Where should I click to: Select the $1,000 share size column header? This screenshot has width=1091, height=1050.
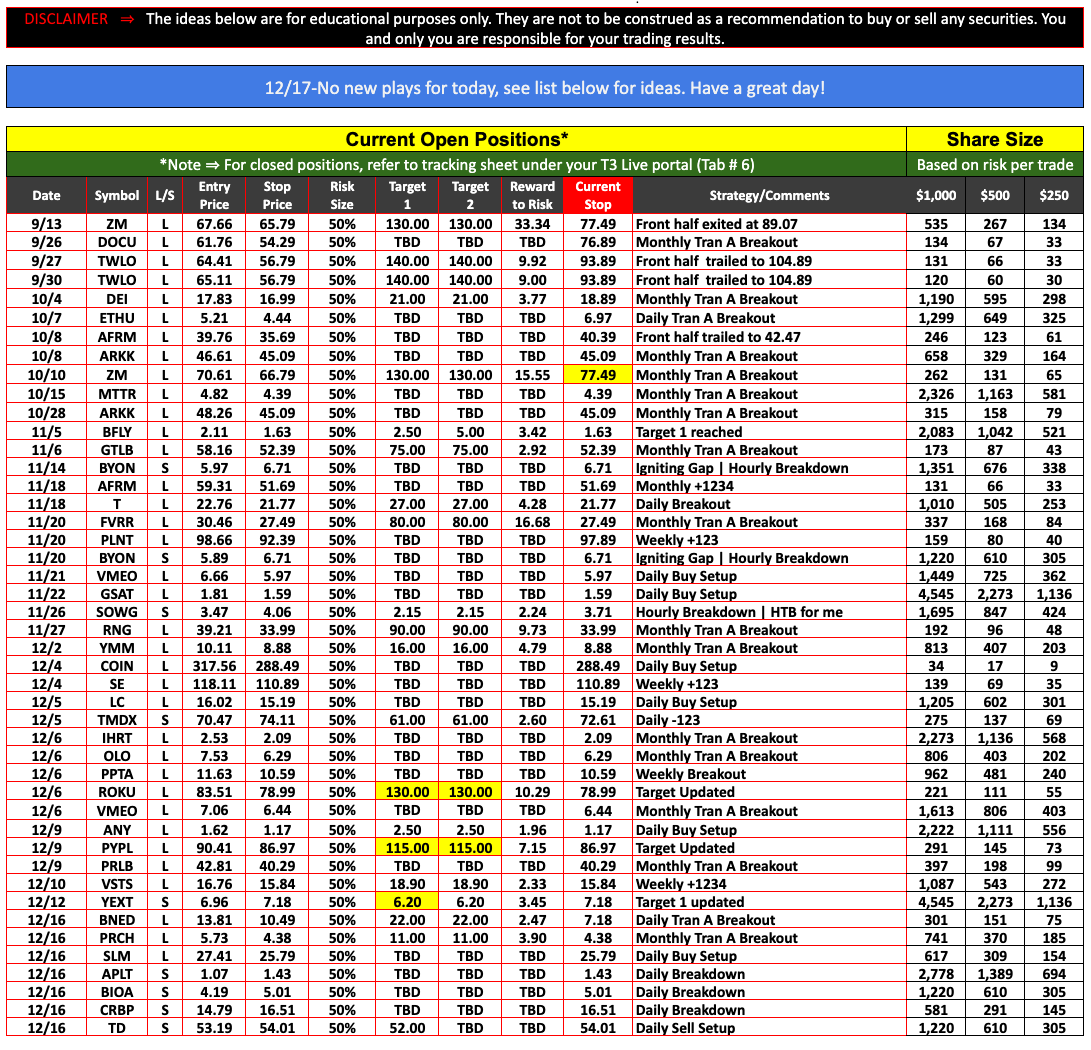coord(936,195)
